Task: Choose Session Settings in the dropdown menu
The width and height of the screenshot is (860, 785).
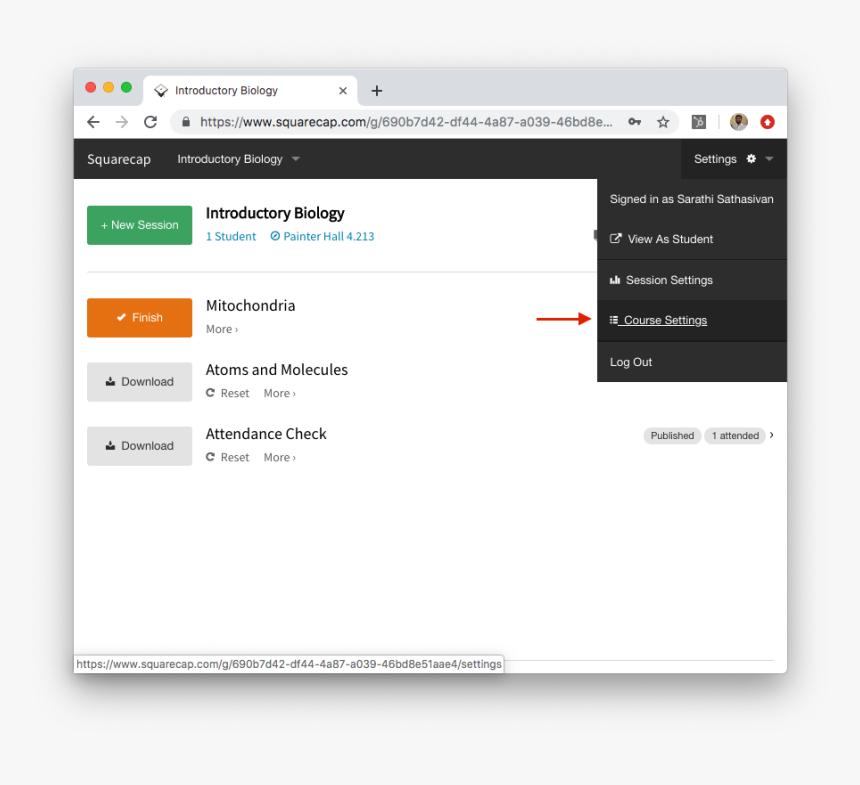Action: 669,280
